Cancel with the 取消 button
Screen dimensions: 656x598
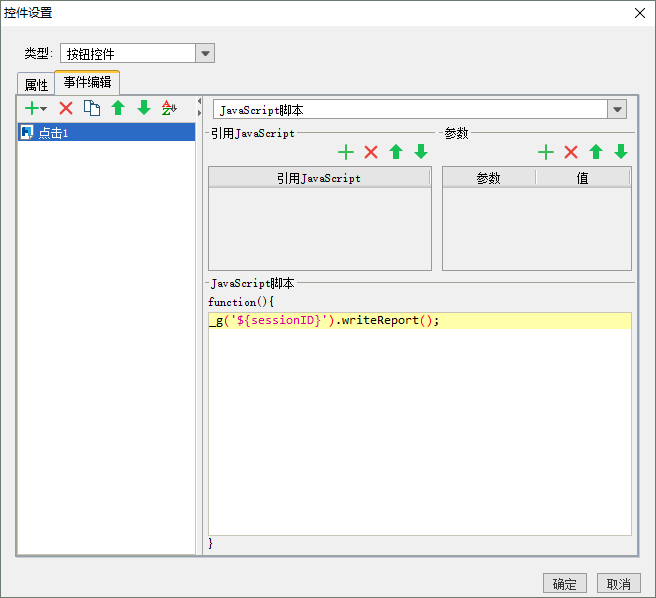click(x=619, y=584)
